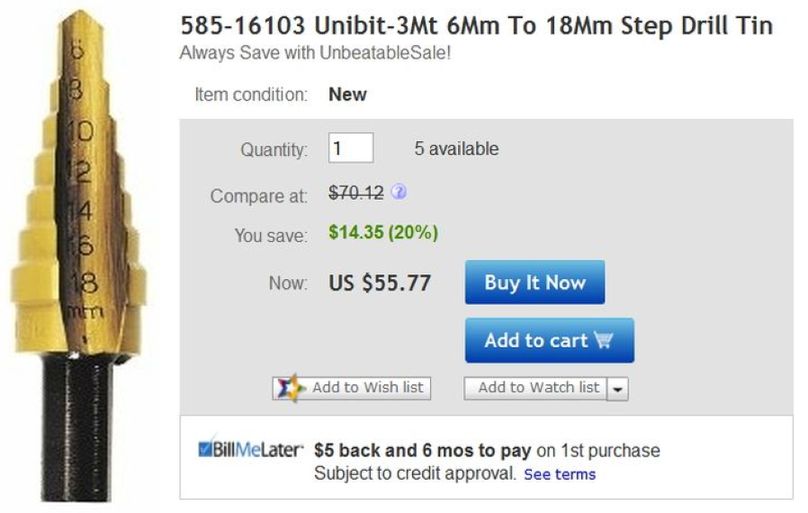The image size is (808, 513).
Task: Click the Always Save with UnbeatableSale tagline
Action: click(315, 51)
